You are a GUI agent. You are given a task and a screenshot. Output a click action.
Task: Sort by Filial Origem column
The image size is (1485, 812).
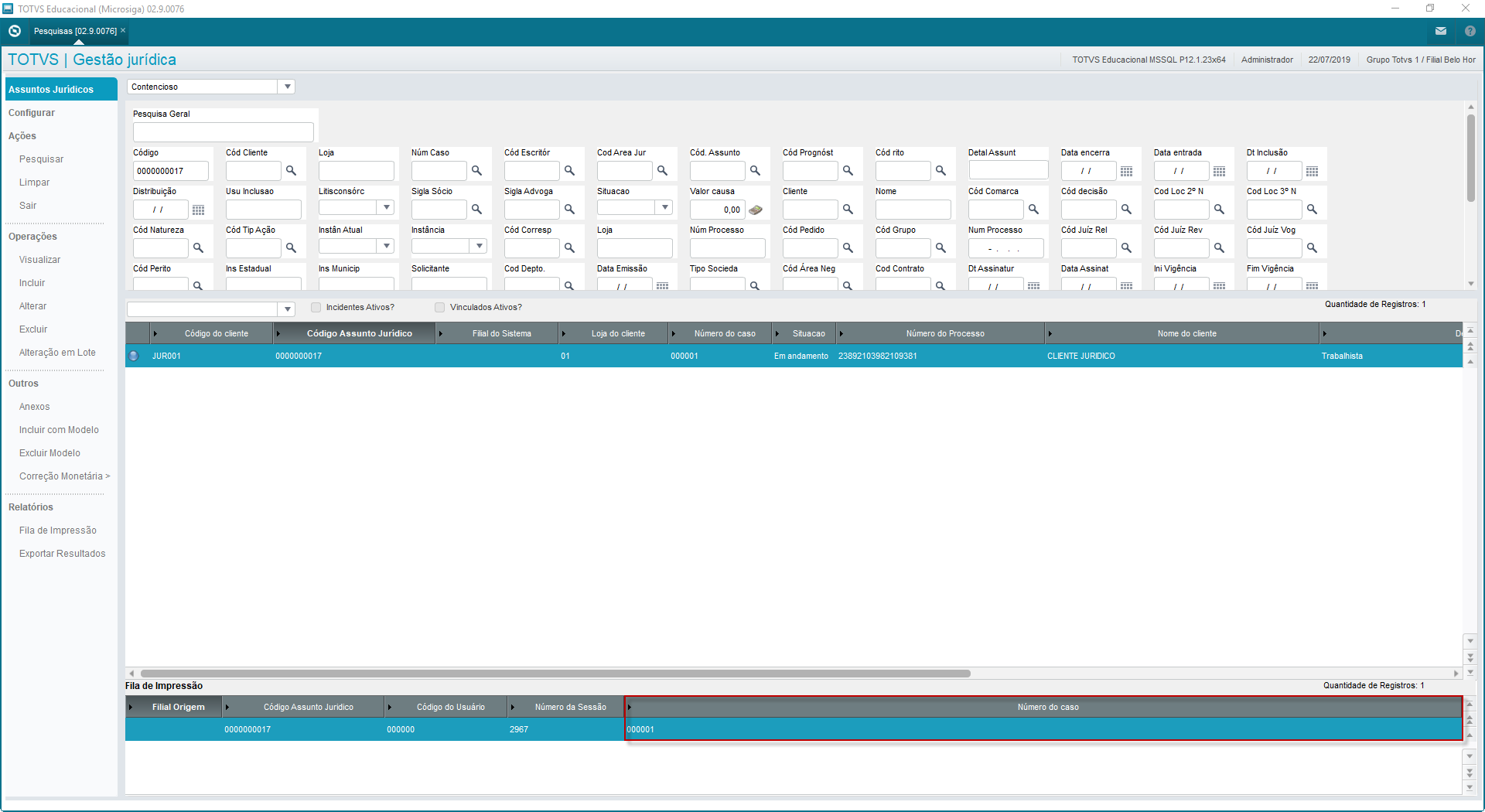(x=178, y=707)
